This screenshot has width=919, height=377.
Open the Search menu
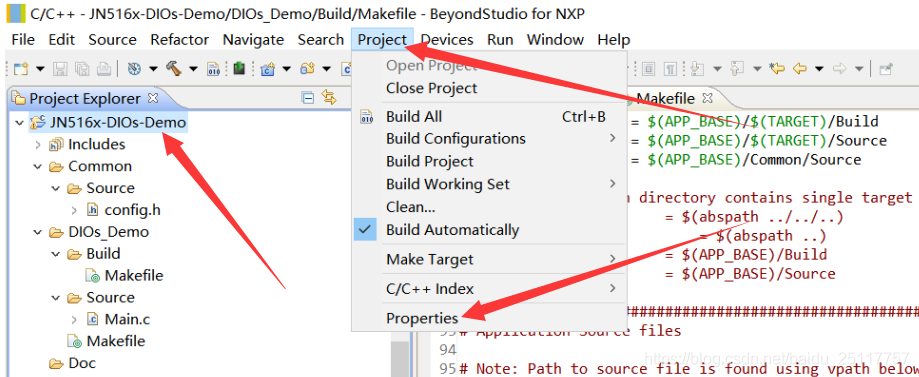point(321,40)
